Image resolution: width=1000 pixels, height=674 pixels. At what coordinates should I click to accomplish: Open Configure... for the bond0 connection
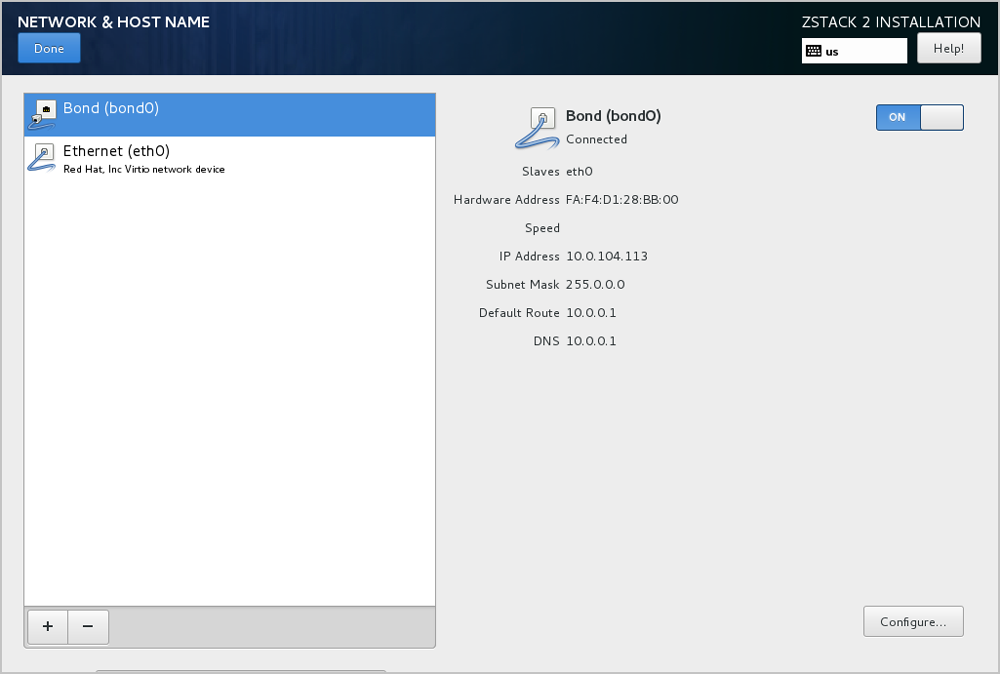pyautogui.click(x=912, y=621)
